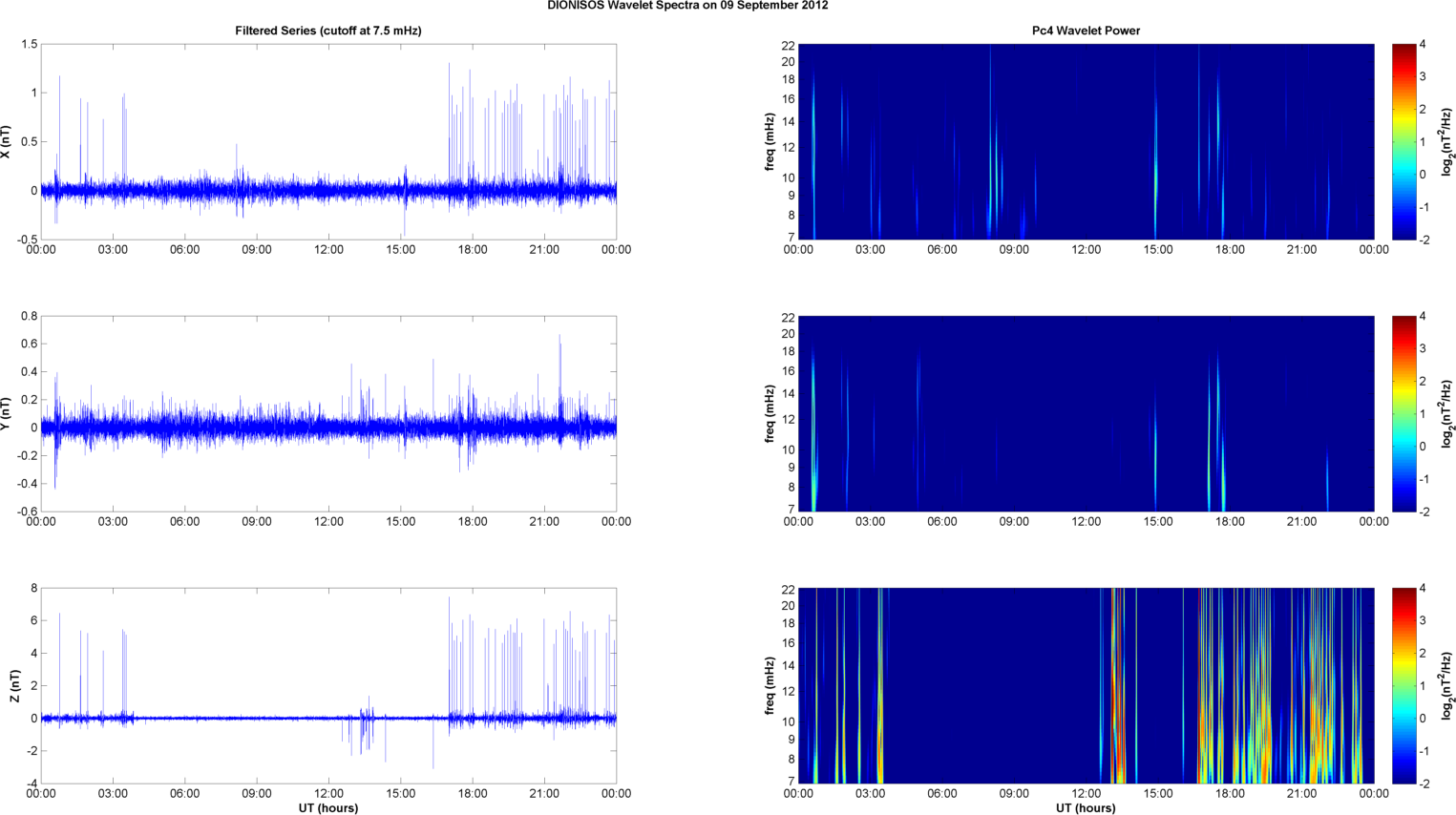1456x815 pixels.
Task: Select "freq (mHz)" label of the Z wavelet spectrogram
Action: 769,686
